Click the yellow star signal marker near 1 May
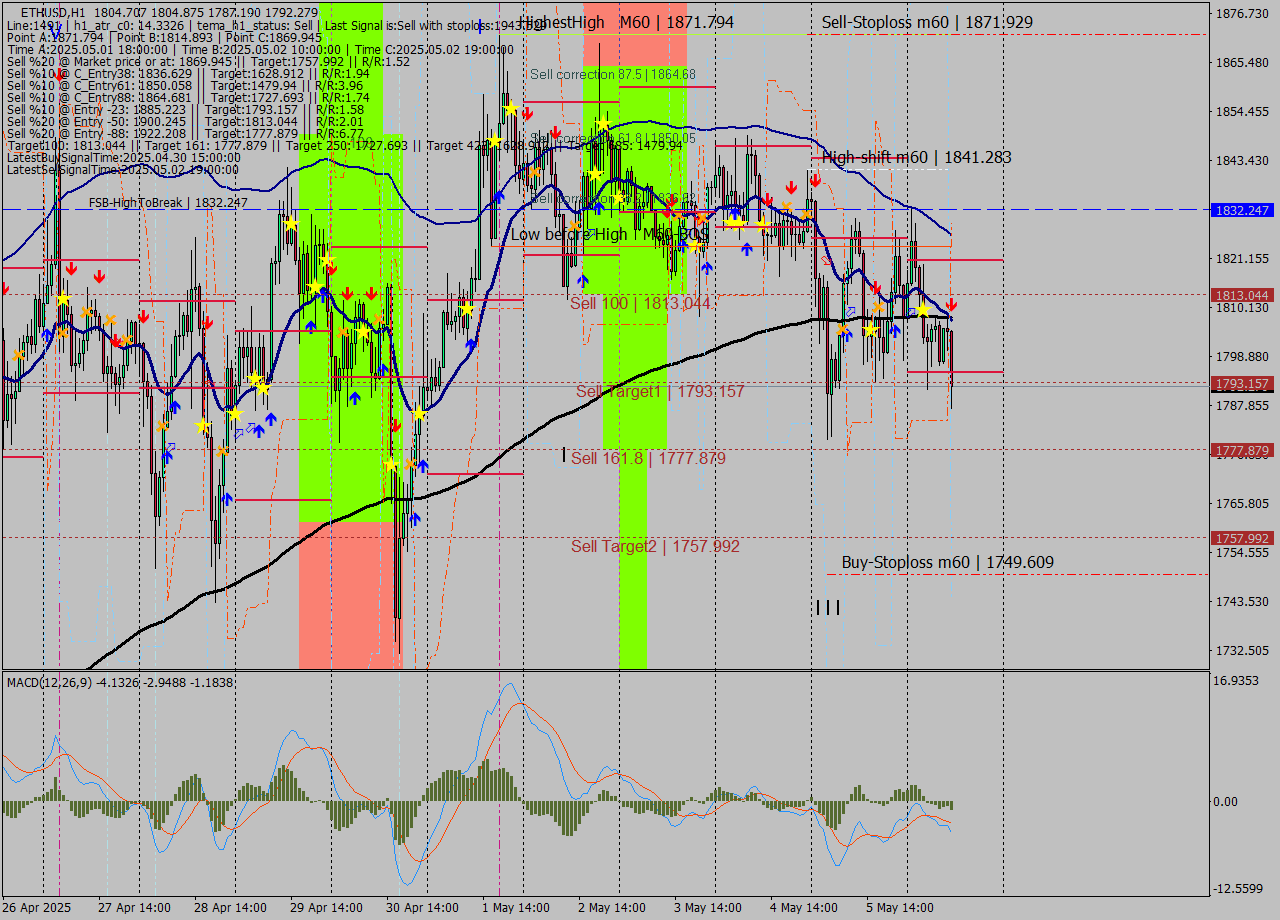This screenshot has height=920, width=1280. [x=511, y=108]
